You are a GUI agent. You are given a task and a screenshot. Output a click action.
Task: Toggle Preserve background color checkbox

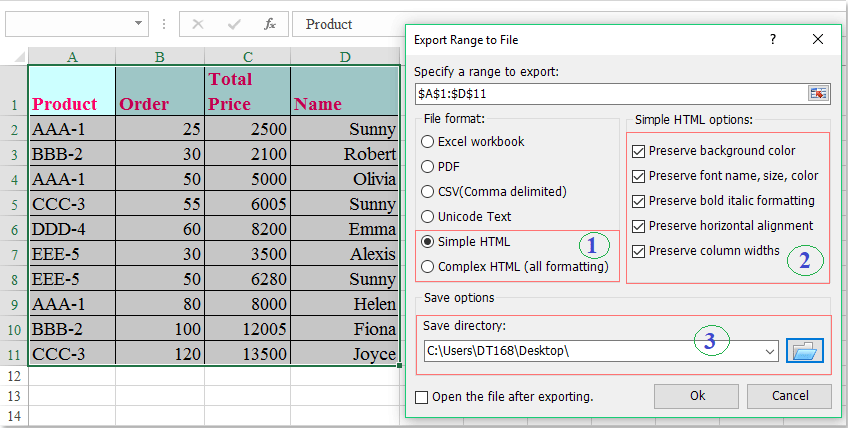click(x=639, y=151)
